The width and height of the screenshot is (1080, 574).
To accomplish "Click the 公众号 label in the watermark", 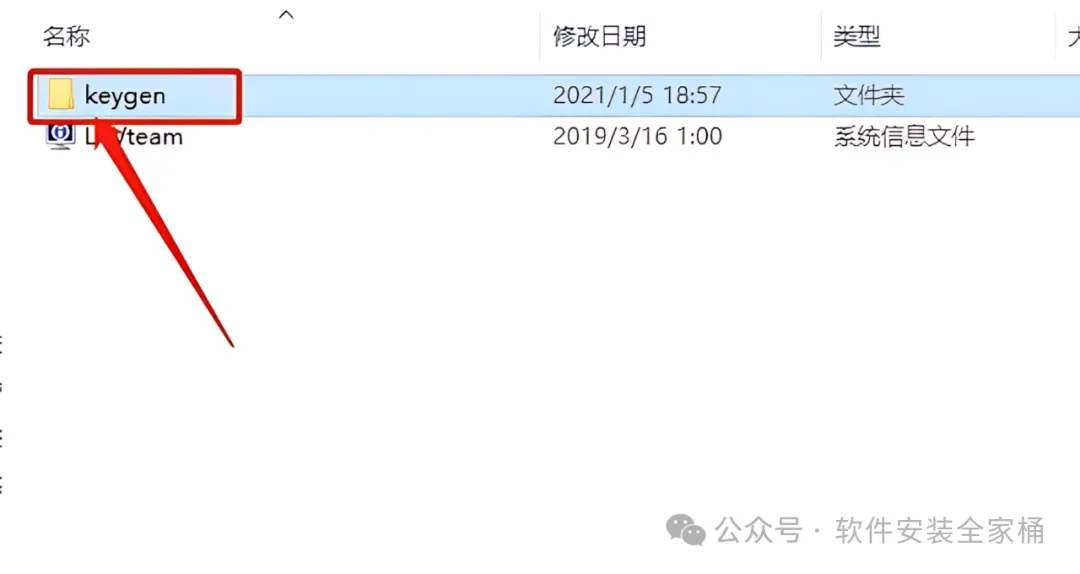I will [758, 531].
